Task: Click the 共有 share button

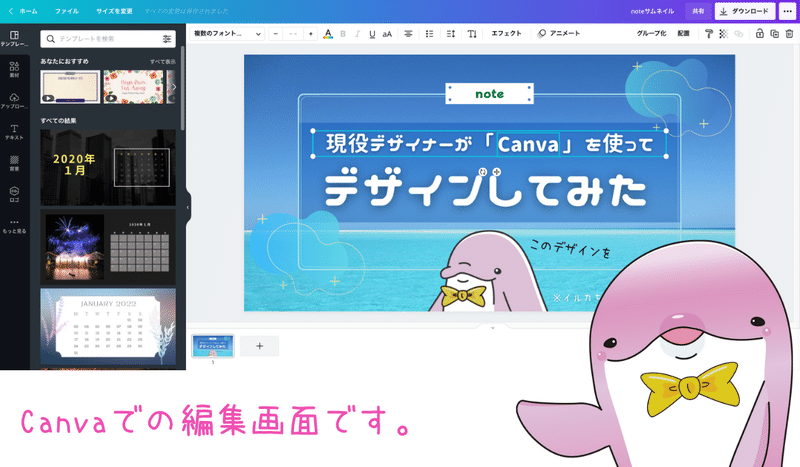Action: (x=698, y=11)
